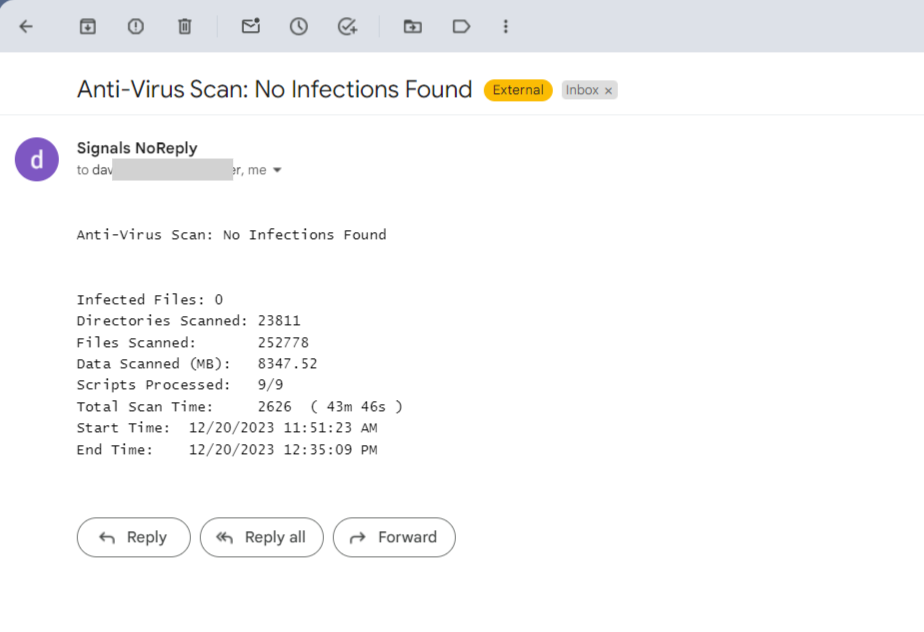Go back to the inbox
Viewport: 924px width, 632px height.
point(26,26)
